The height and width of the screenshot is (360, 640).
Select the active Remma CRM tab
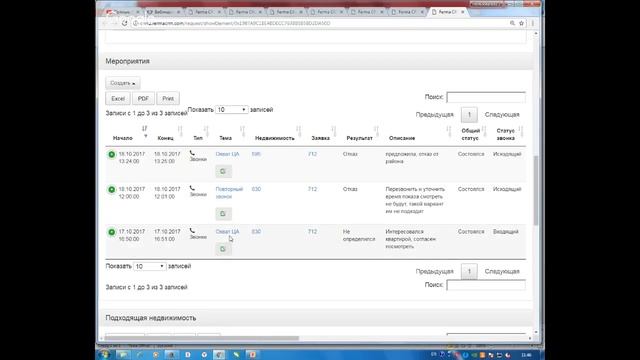pyautogui.click(x=447, y=12)
